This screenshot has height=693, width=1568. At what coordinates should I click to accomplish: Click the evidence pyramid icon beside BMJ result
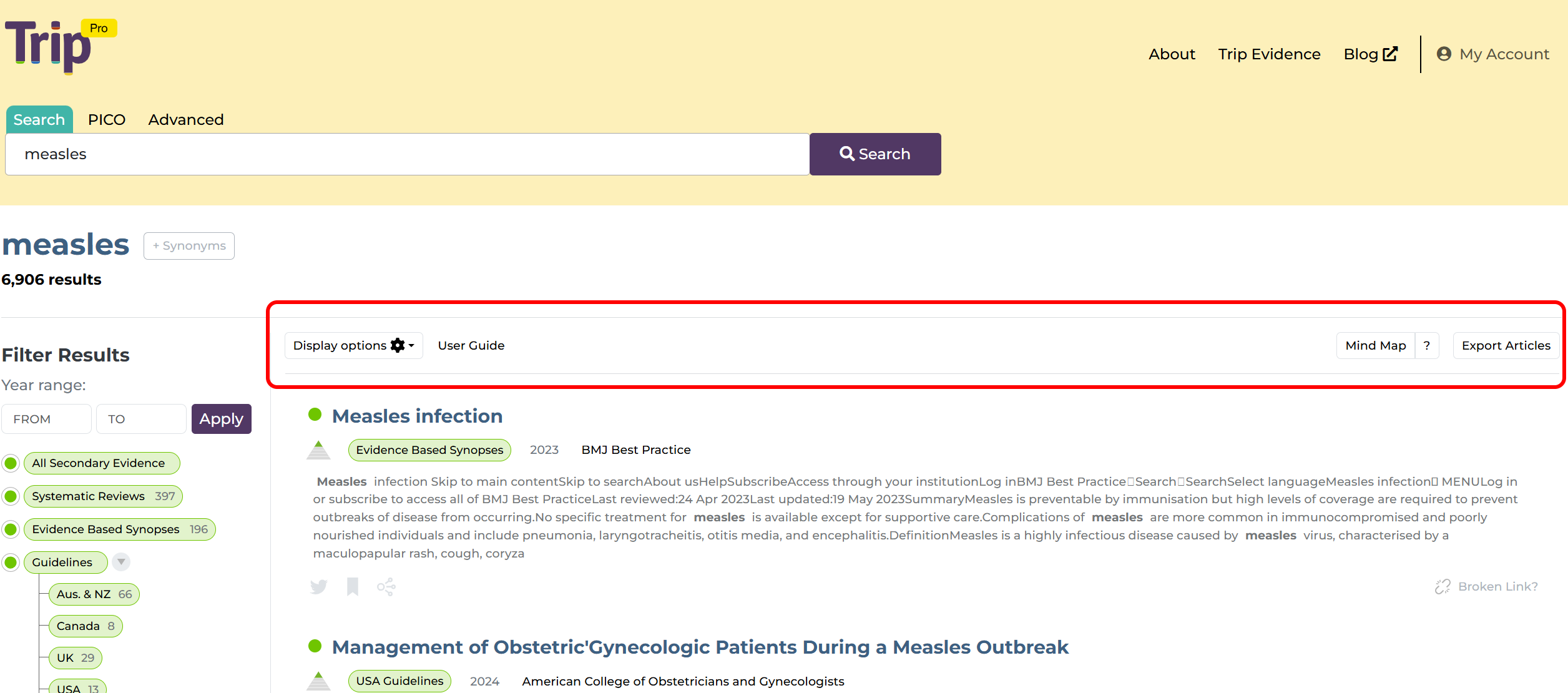click(318, 450)
